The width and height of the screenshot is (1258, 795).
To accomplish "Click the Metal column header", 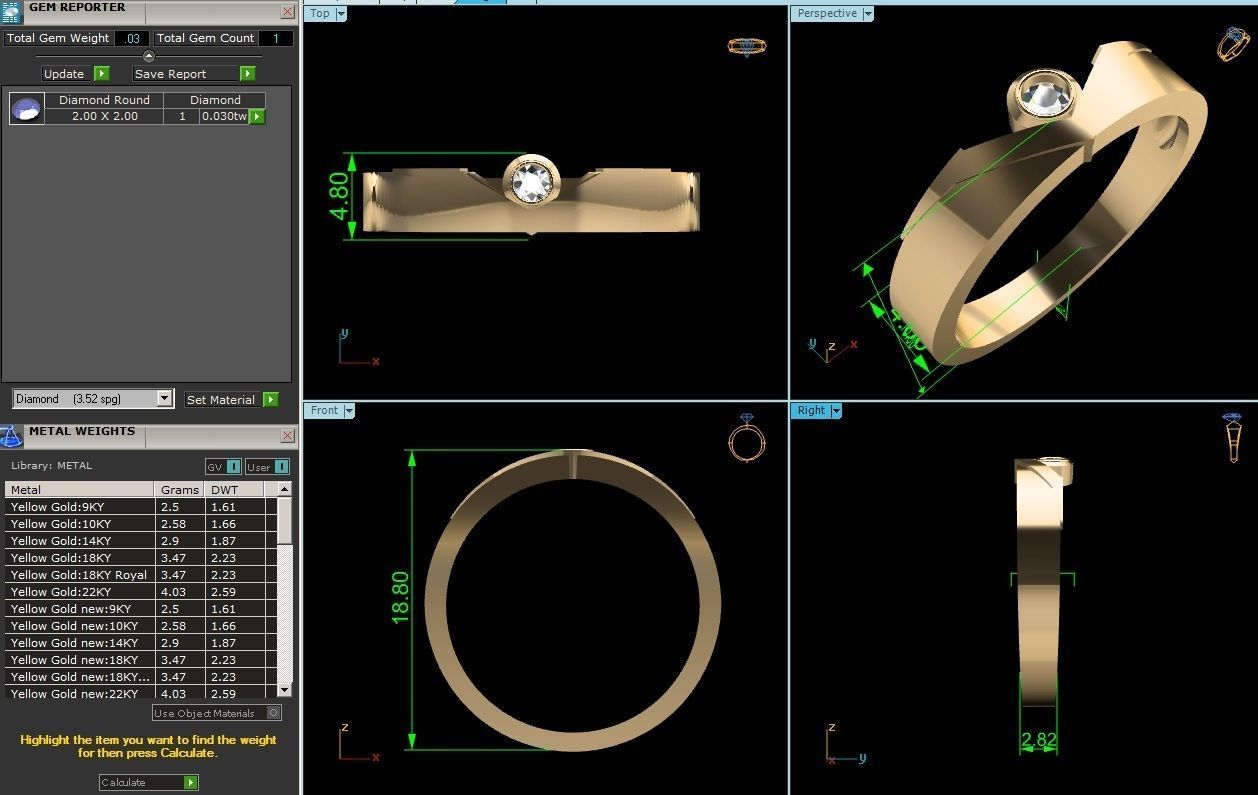I will 81,490.
